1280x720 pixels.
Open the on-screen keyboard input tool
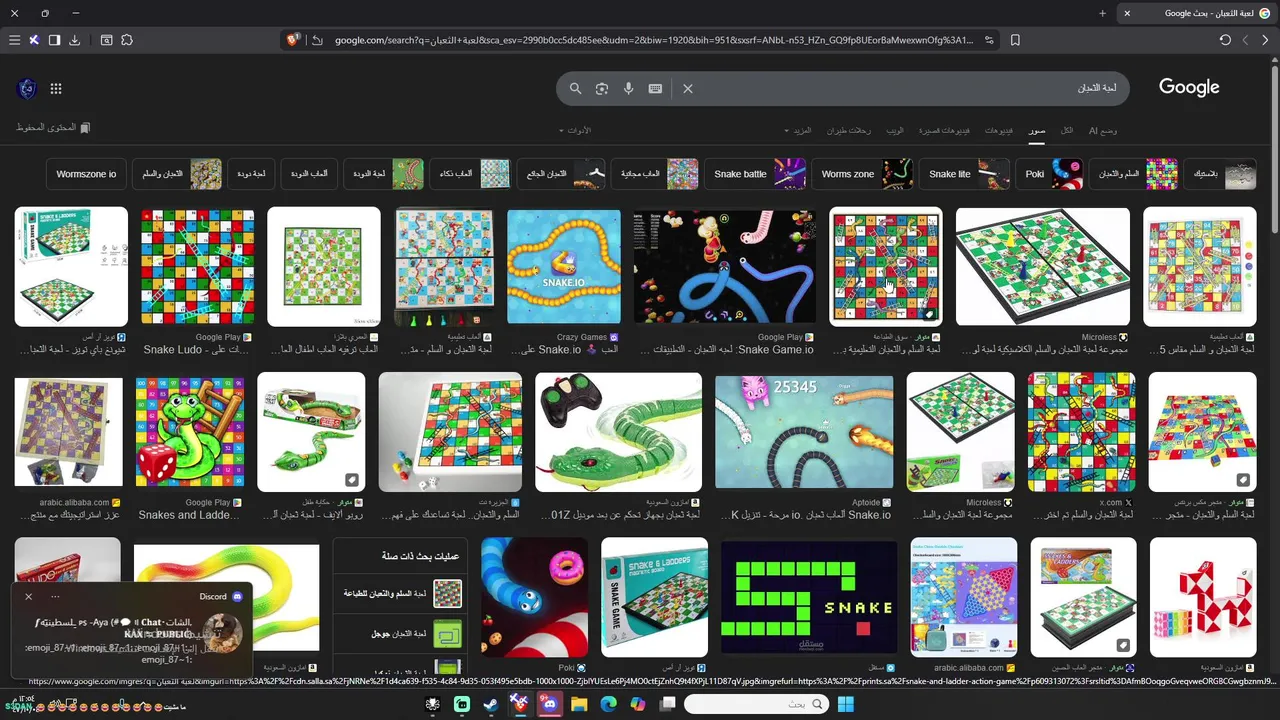click(655, 88)
